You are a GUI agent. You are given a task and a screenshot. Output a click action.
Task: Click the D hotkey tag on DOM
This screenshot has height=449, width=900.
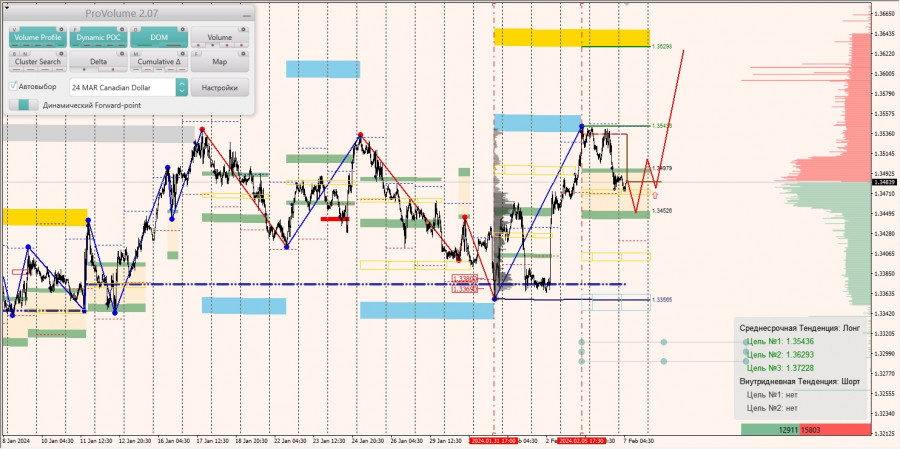[135, 30]
